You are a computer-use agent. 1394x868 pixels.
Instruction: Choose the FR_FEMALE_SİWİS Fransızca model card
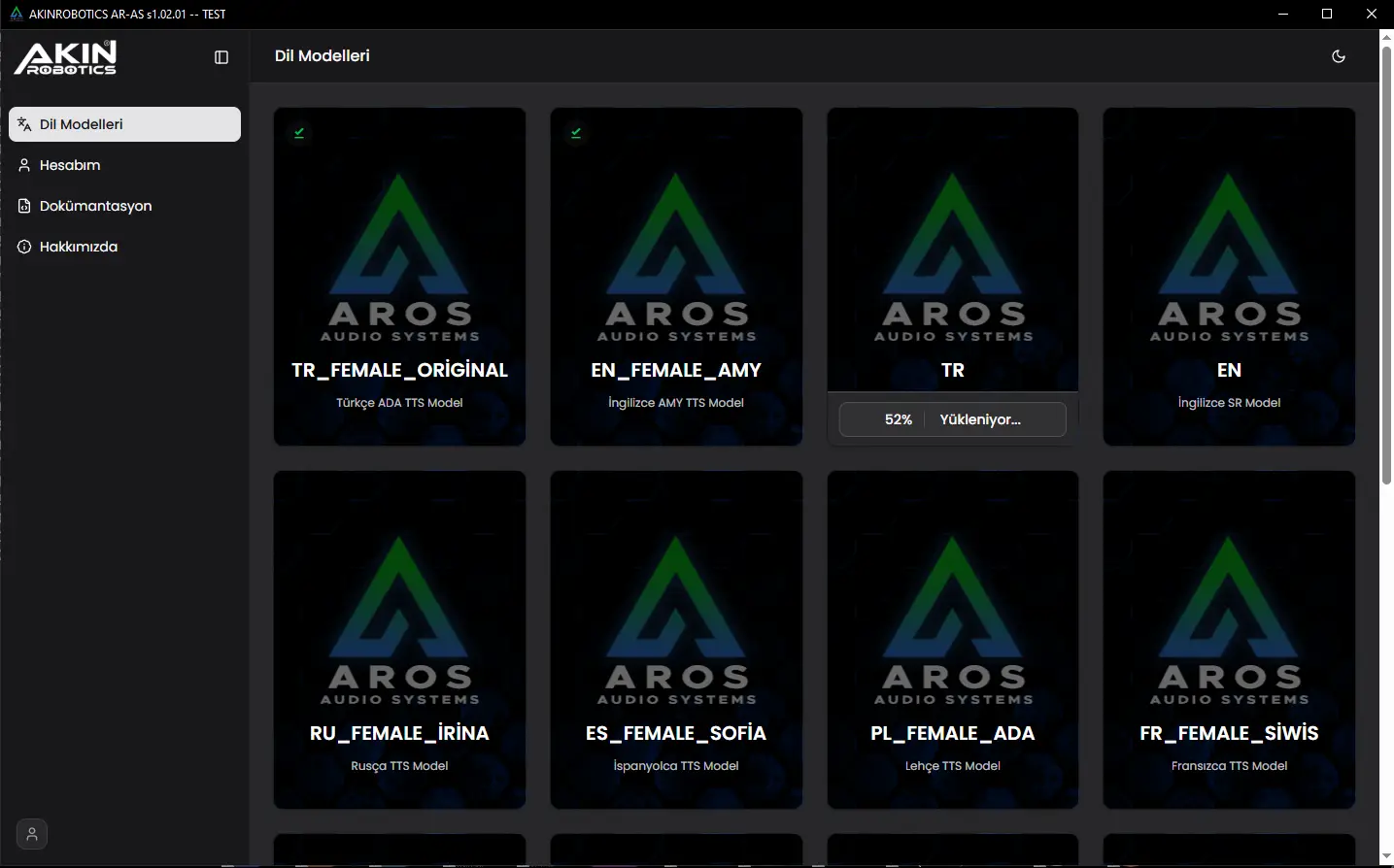1229,640
